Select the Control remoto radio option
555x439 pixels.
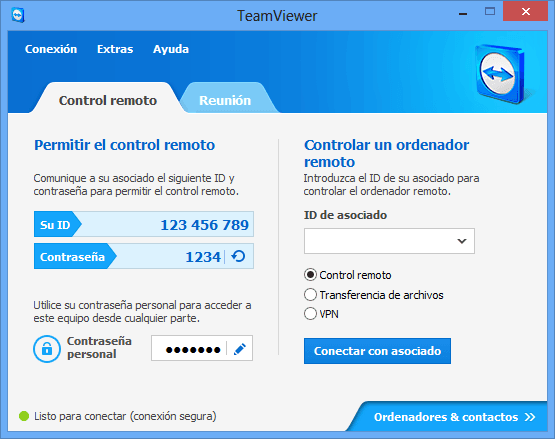tap(310, 275)
